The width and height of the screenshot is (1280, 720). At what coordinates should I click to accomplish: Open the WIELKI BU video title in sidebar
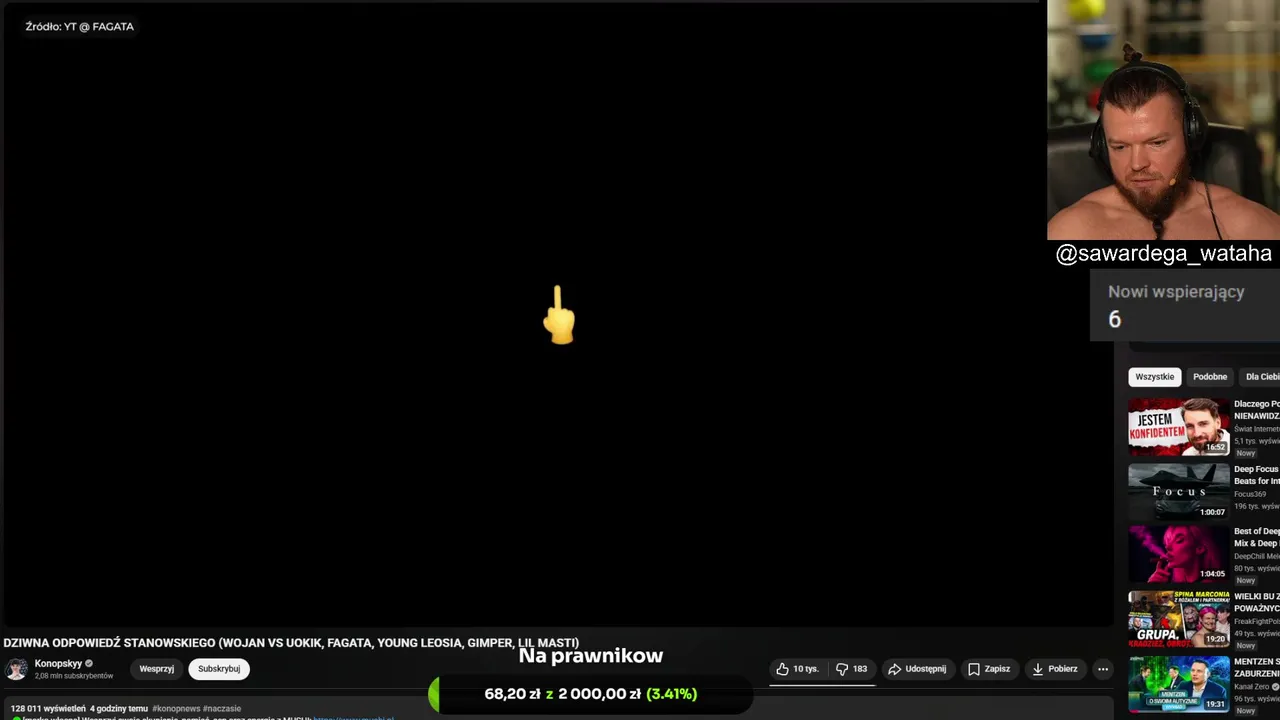point(1257,602)
